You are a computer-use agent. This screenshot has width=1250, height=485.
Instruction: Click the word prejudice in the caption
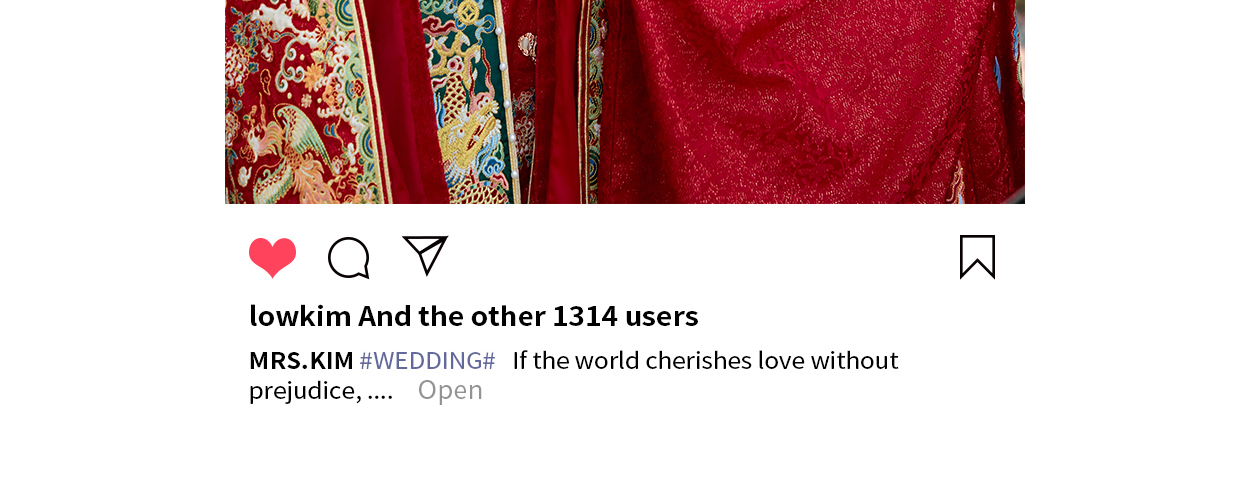click(301, 391)
